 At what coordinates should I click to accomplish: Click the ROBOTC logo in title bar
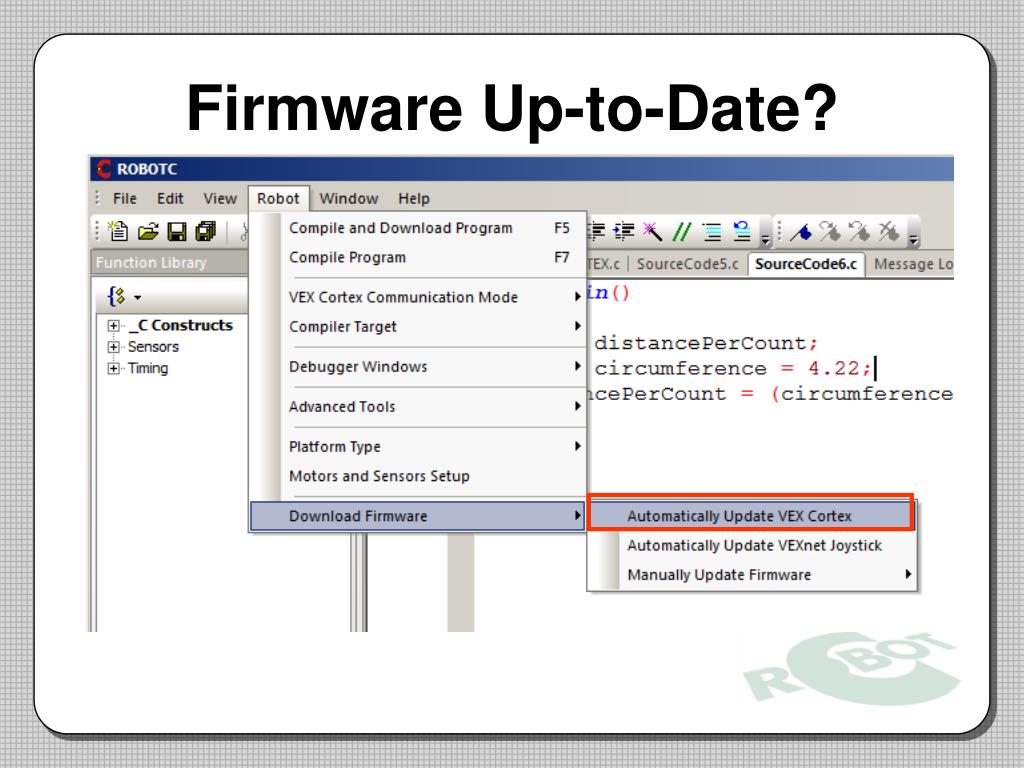coord(104,168)
